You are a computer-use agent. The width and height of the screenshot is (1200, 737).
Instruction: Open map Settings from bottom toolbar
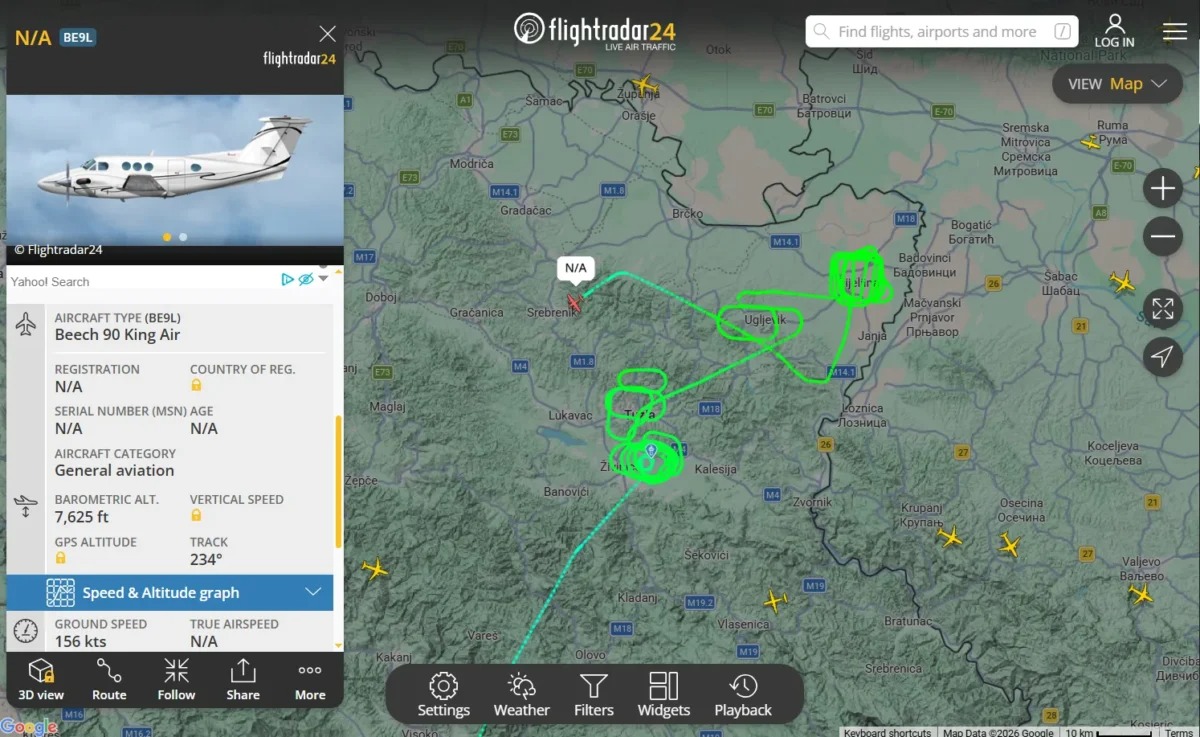point(444,695)
